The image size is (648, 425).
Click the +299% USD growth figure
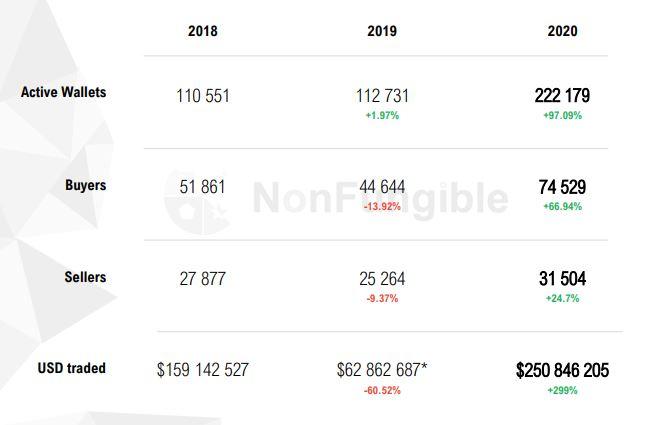click(562, 390)
